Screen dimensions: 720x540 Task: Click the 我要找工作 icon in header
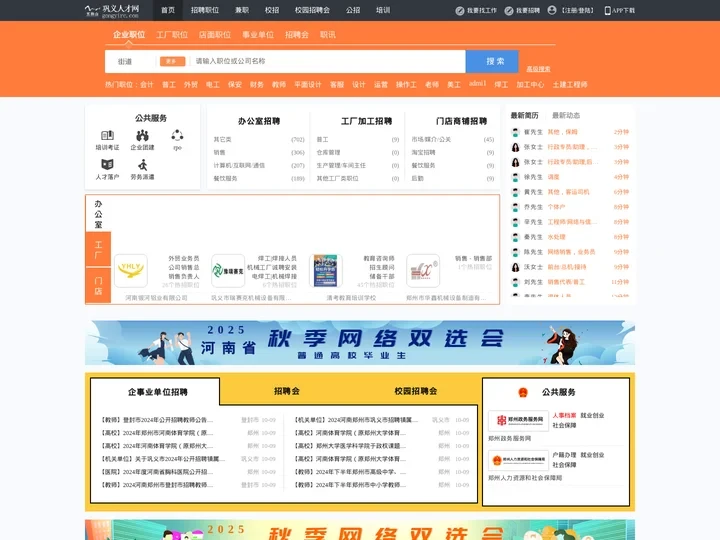tap(460, 11)
